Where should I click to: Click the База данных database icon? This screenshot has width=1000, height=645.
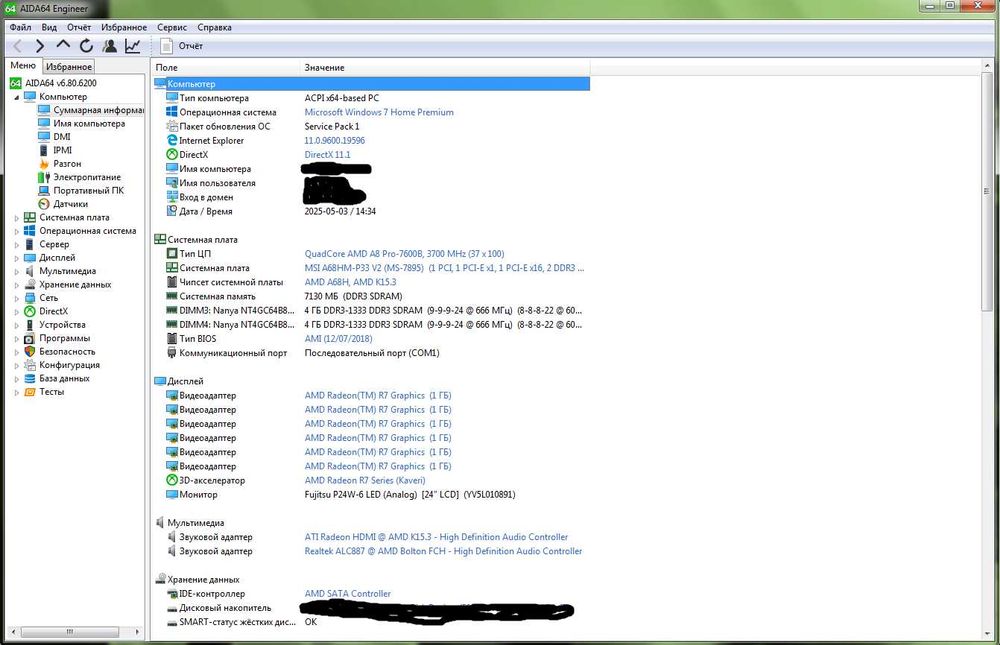(29, 378)
